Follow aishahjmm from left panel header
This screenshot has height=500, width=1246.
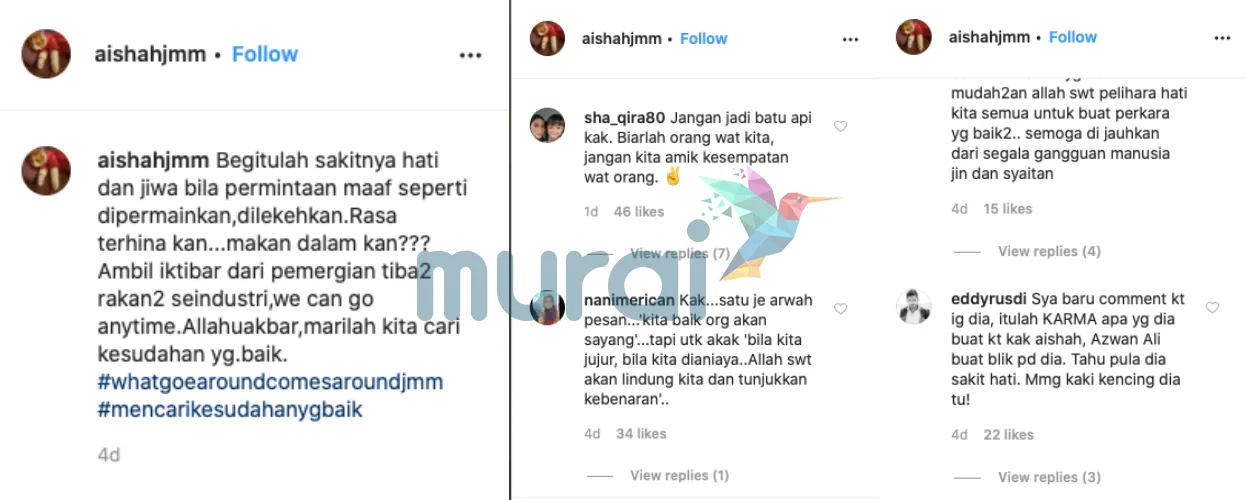click(265, 54)
